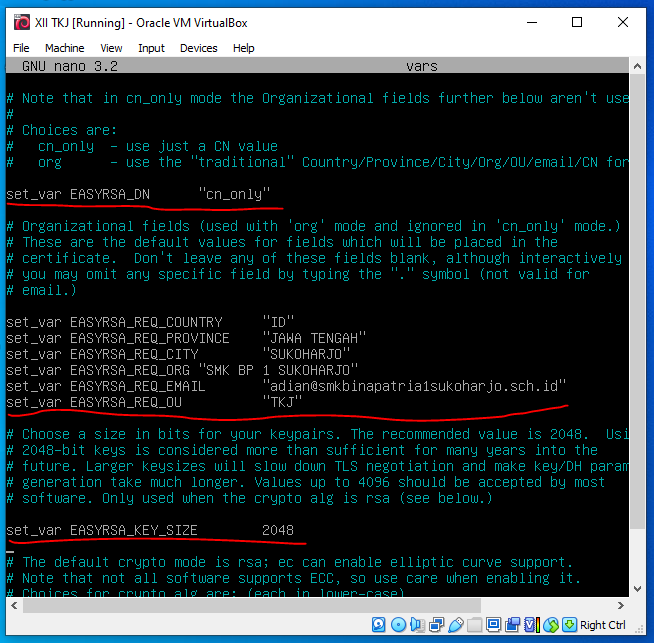Open the Input menu
654x643 pixels.
click(x=151, y=48)
